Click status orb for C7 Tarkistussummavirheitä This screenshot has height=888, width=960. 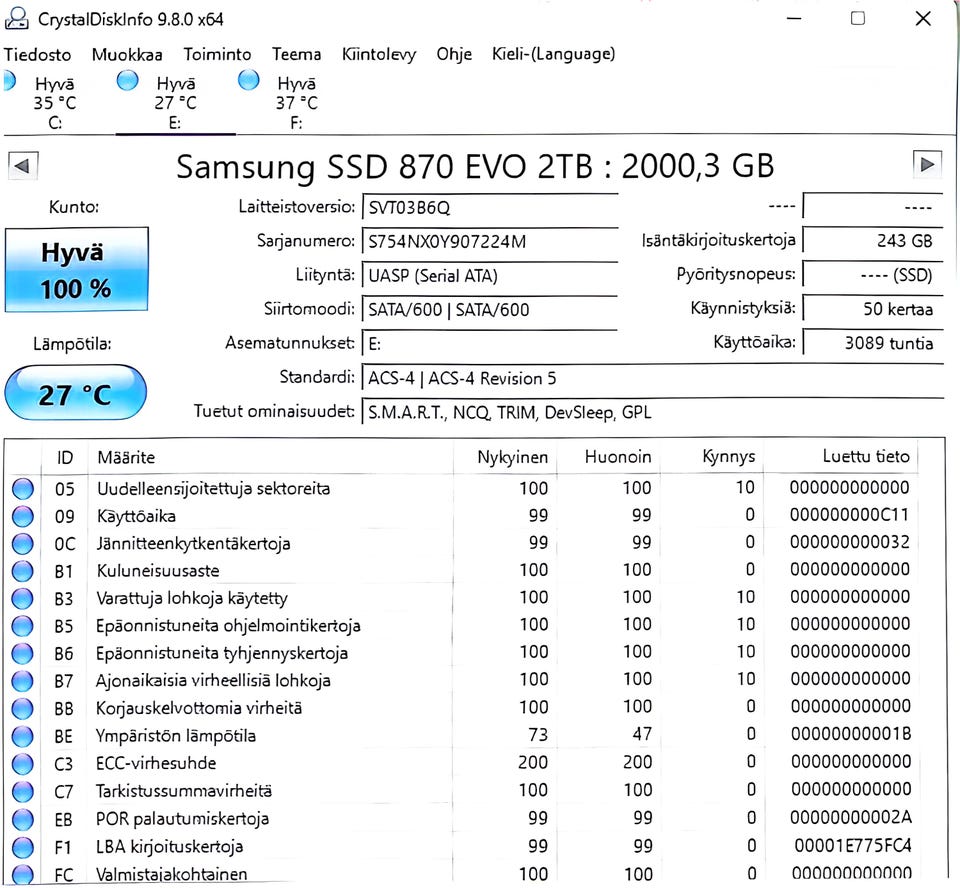pos(23,791)
